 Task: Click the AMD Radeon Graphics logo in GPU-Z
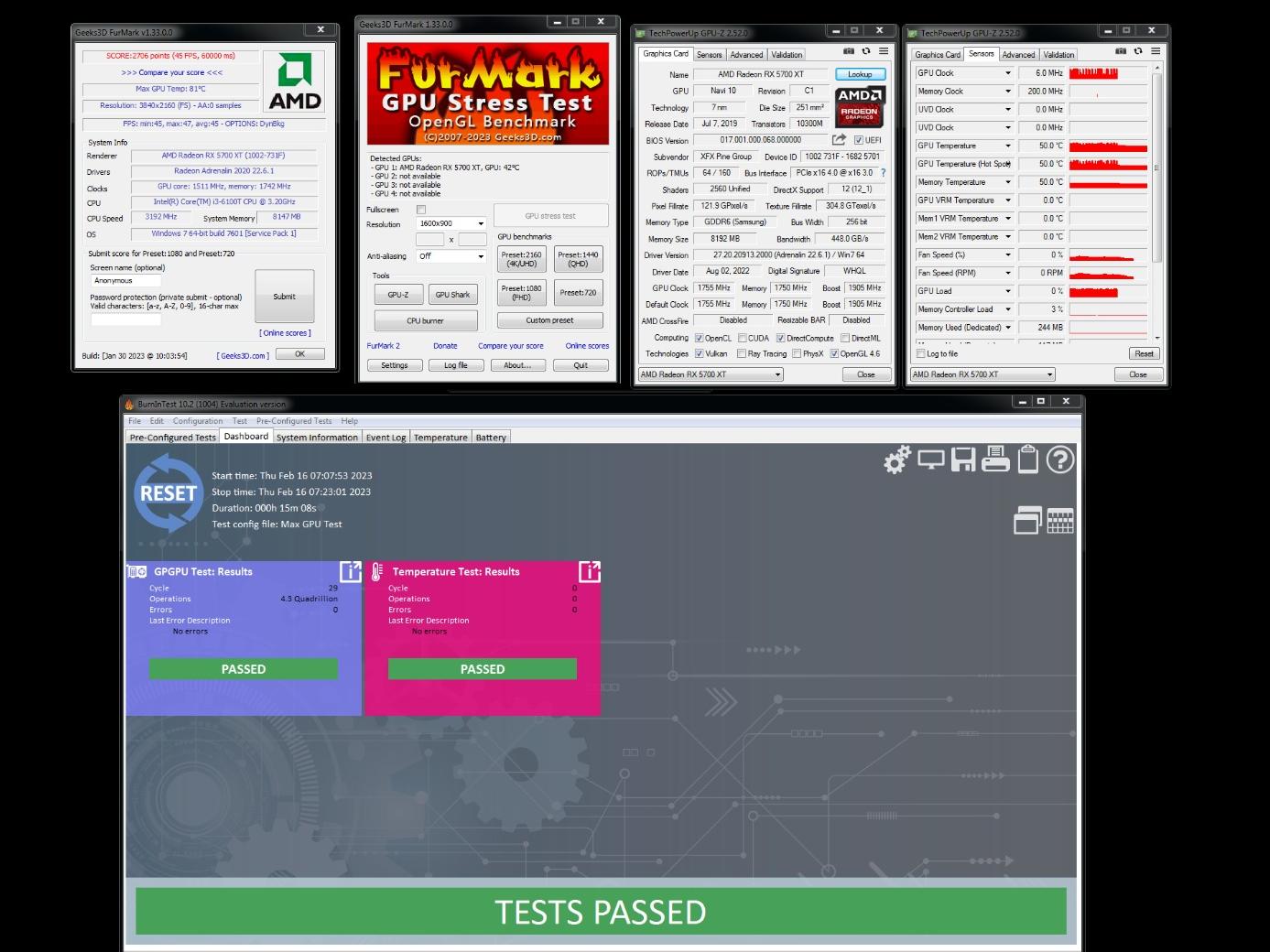click(x=860, y=105)
